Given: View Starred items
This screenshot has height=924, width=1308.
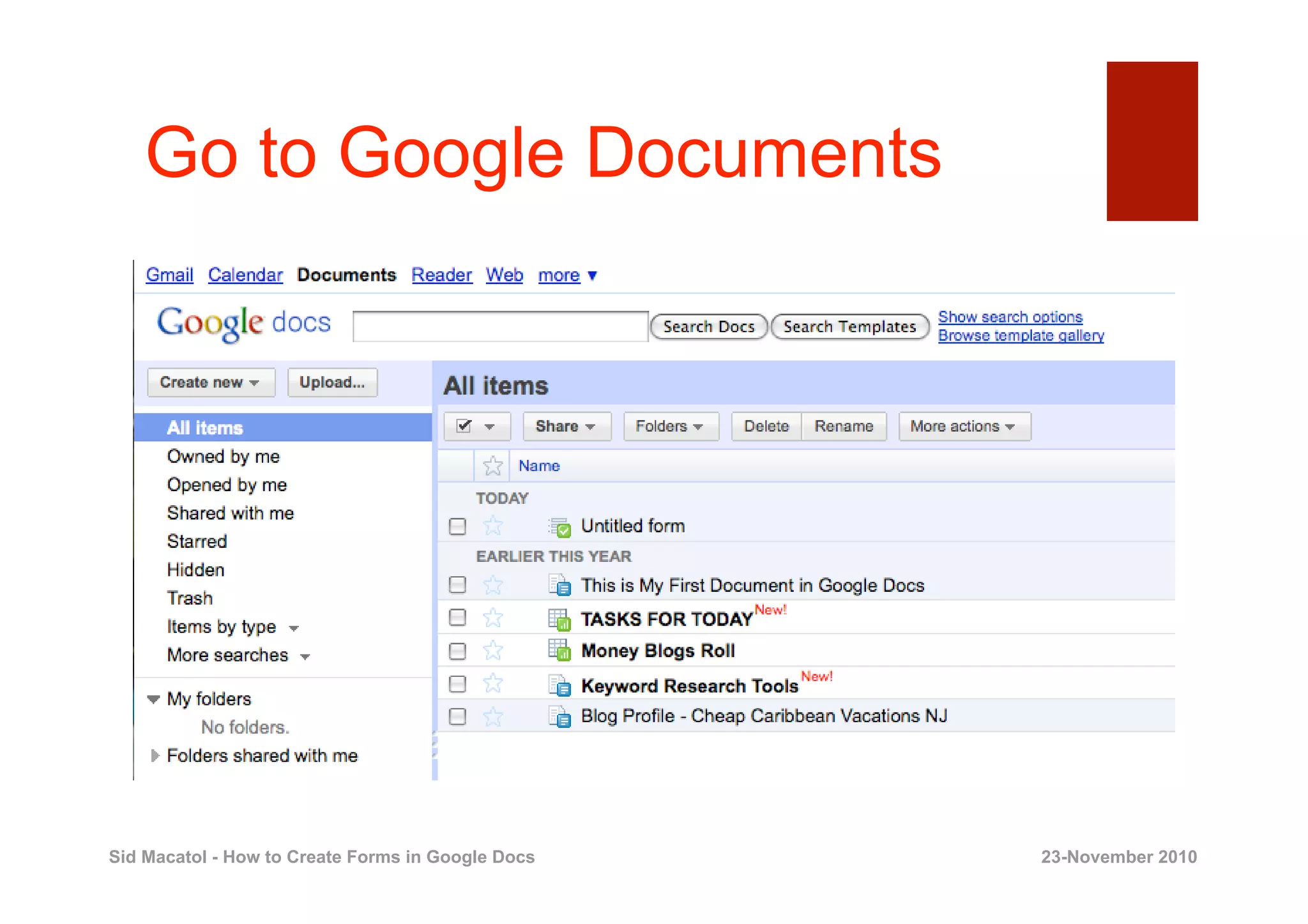Looking at the screenshot, I should [197, 542].
